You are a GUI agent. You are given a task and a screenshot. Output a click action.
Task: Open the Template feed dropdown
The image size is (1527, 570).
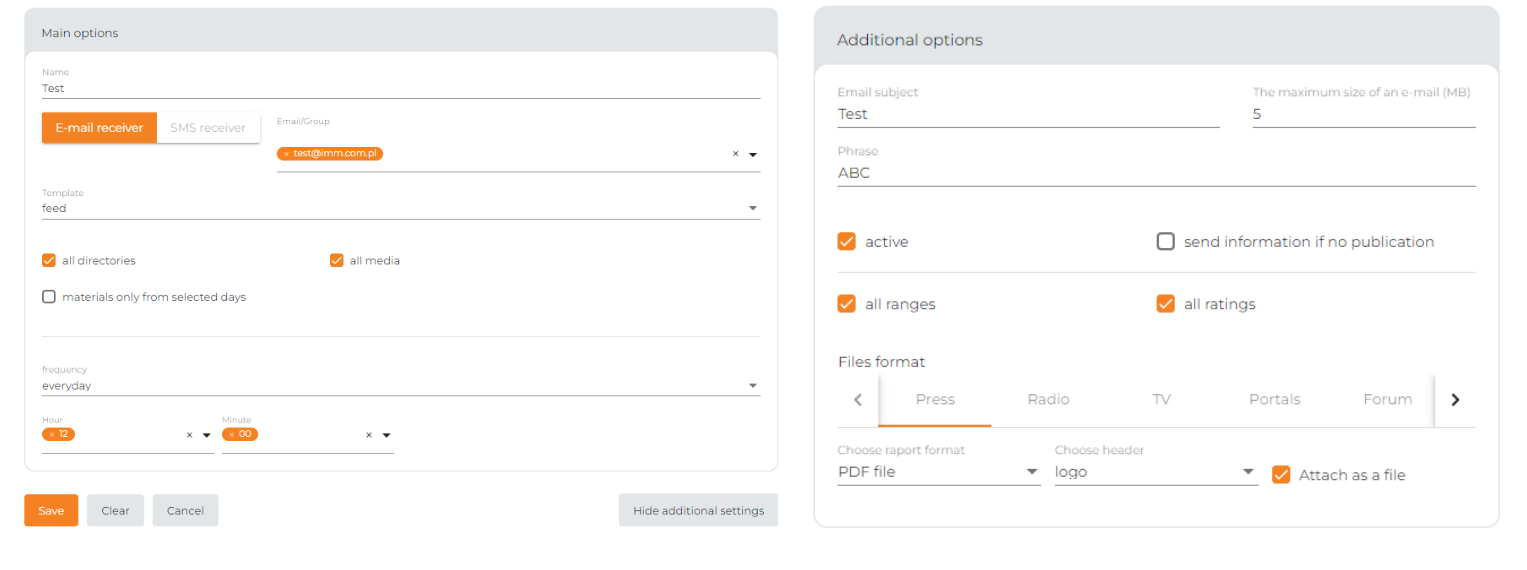[401, 208]
